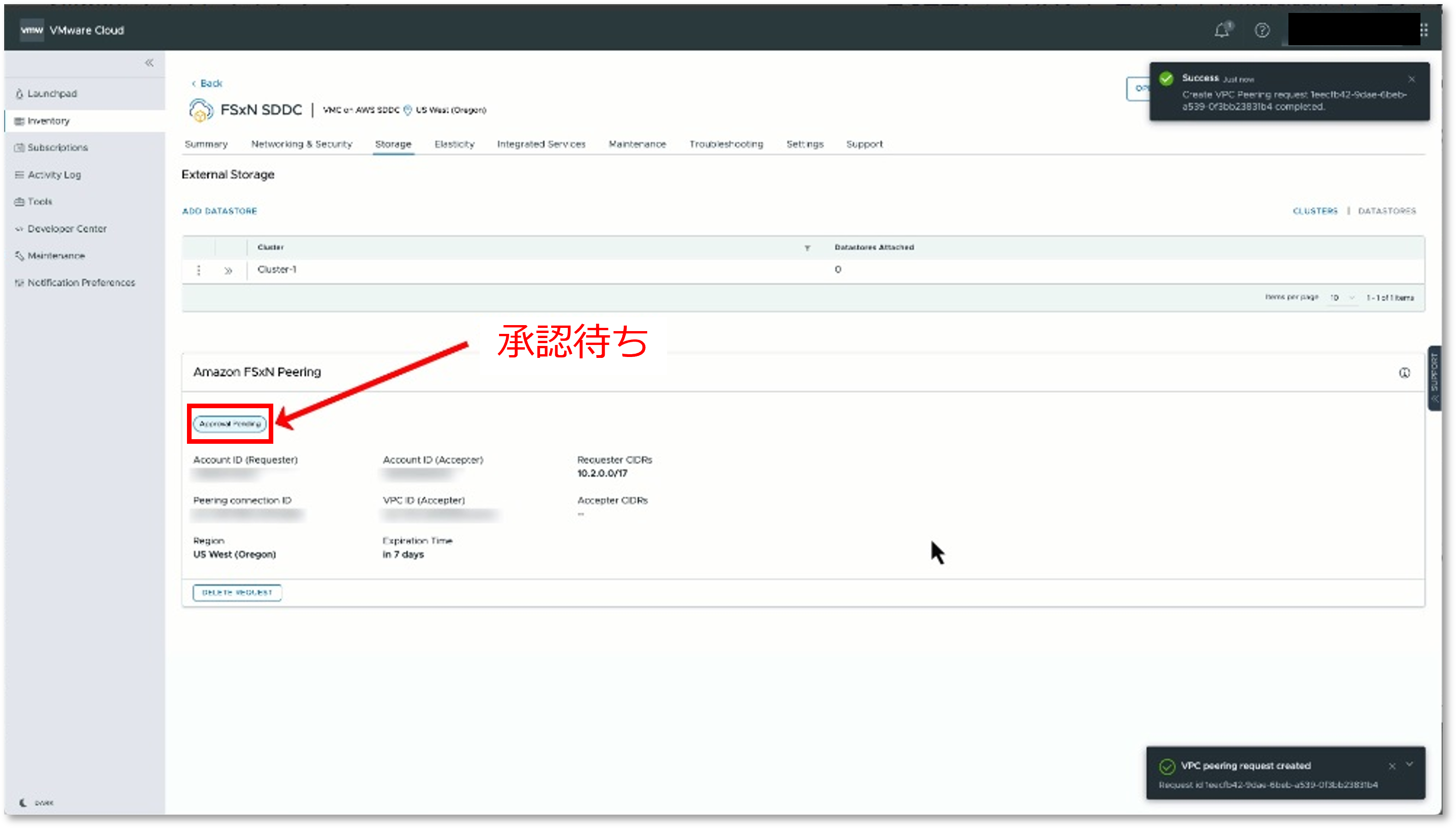Click the VMware Cloud logo
The image size is (1456, 828).
coord(32,30)
